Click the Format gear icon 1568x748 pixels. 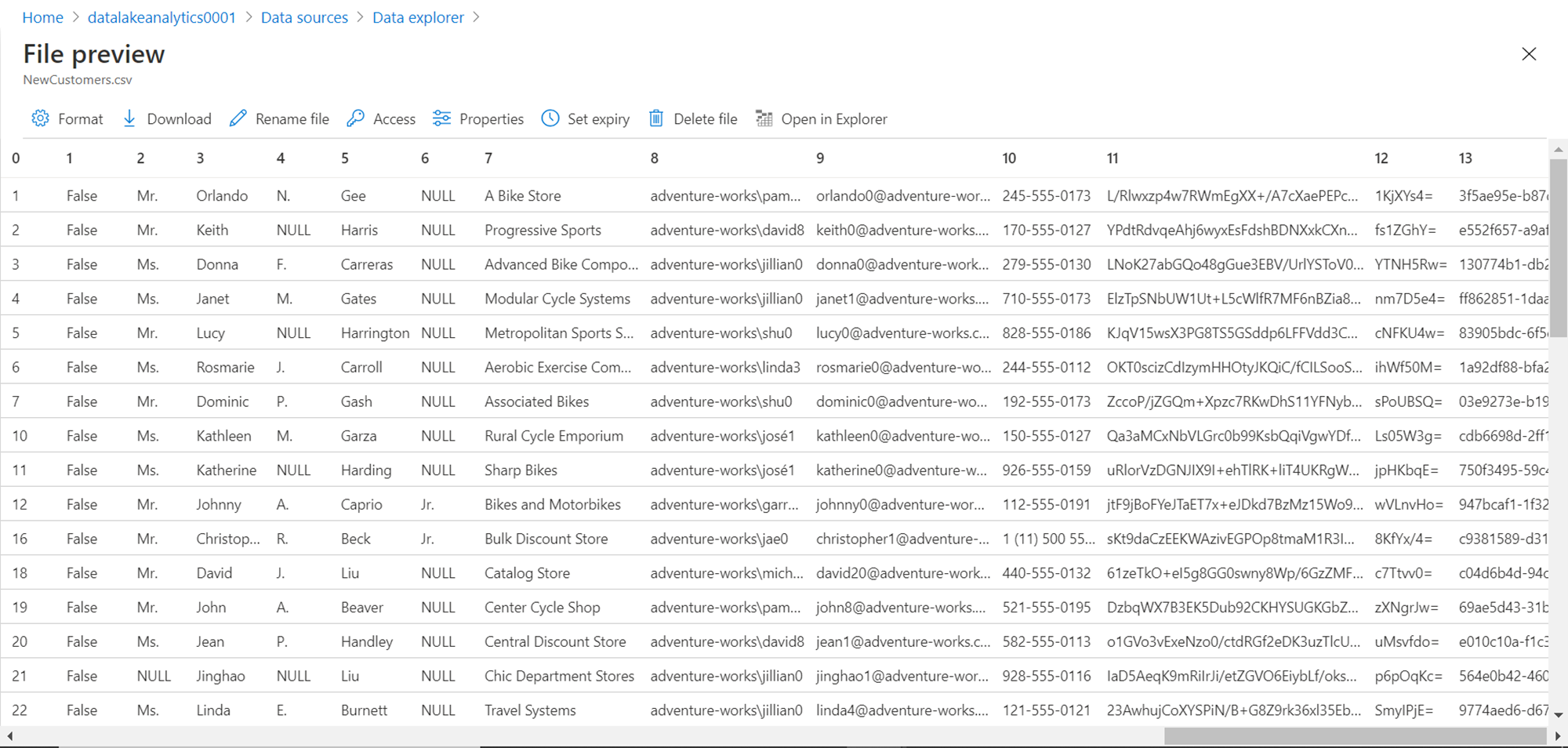tap(40, 118)
